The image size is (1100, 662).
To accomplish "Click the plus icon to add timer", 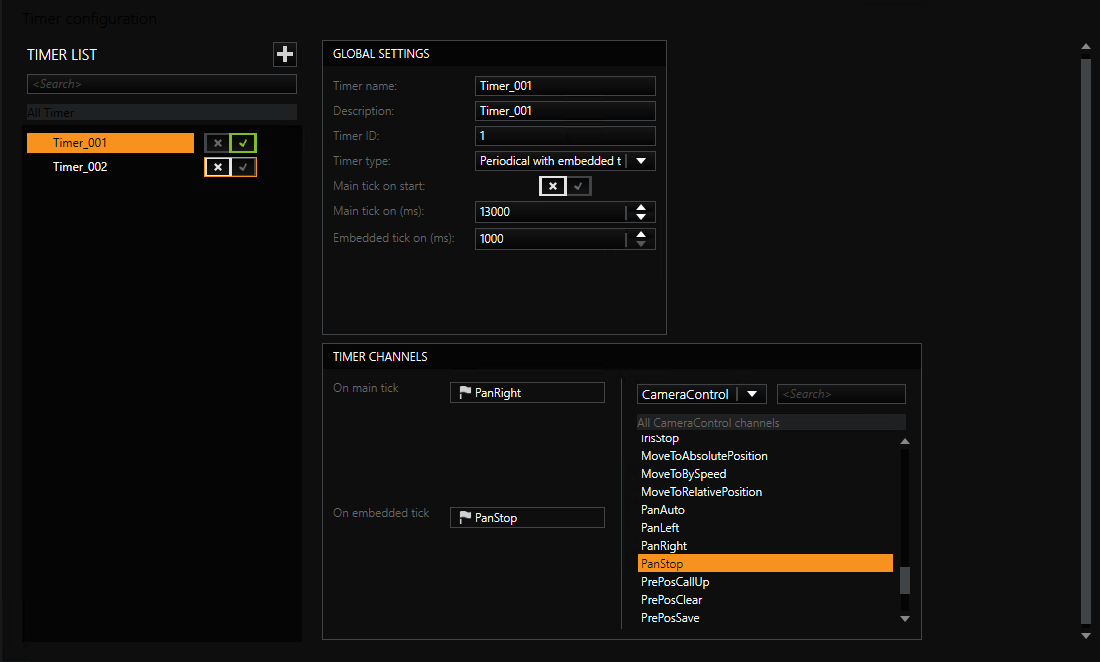I will 285,55.
